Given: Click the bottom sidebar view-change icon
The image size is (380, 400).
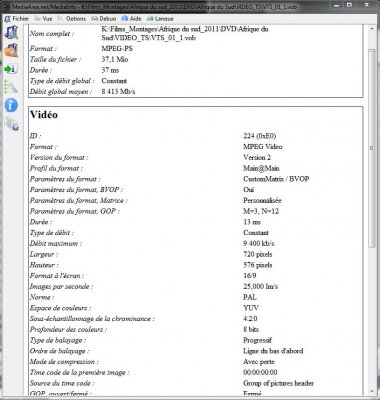Looking at the screenshot, I should click(11, 124).
